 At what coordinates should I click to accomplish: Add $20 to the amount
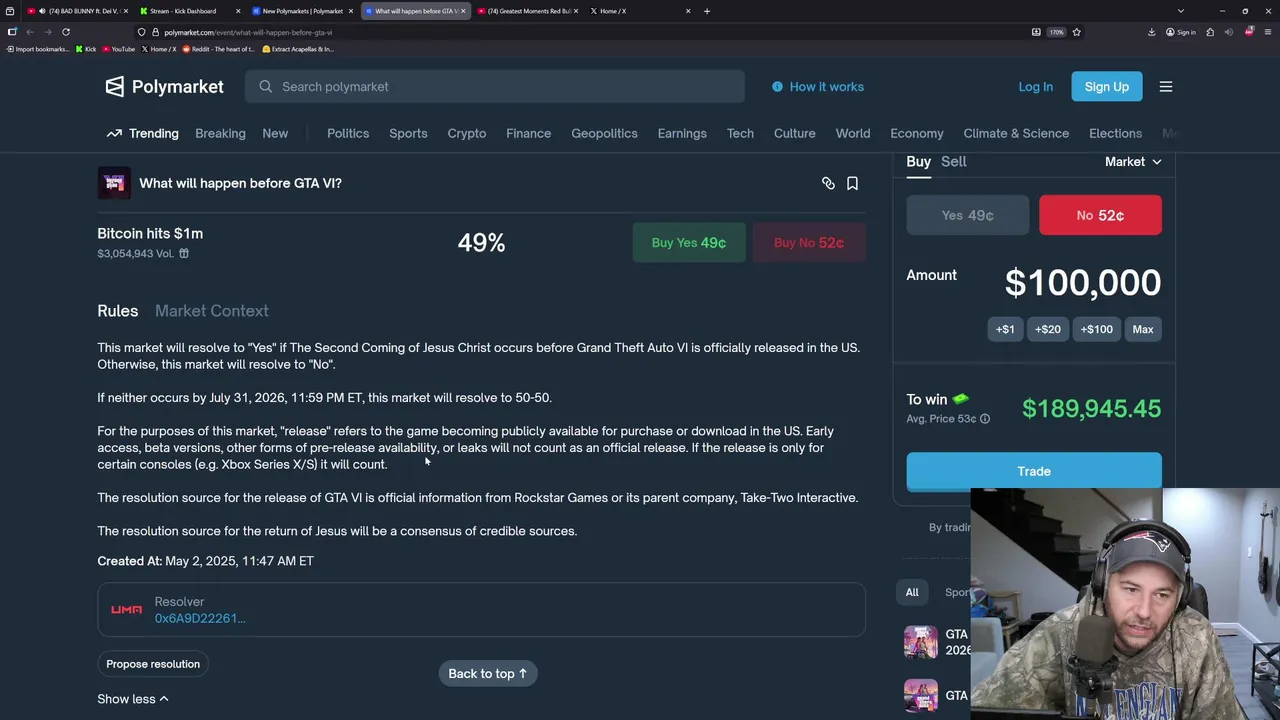point(1048,329)
